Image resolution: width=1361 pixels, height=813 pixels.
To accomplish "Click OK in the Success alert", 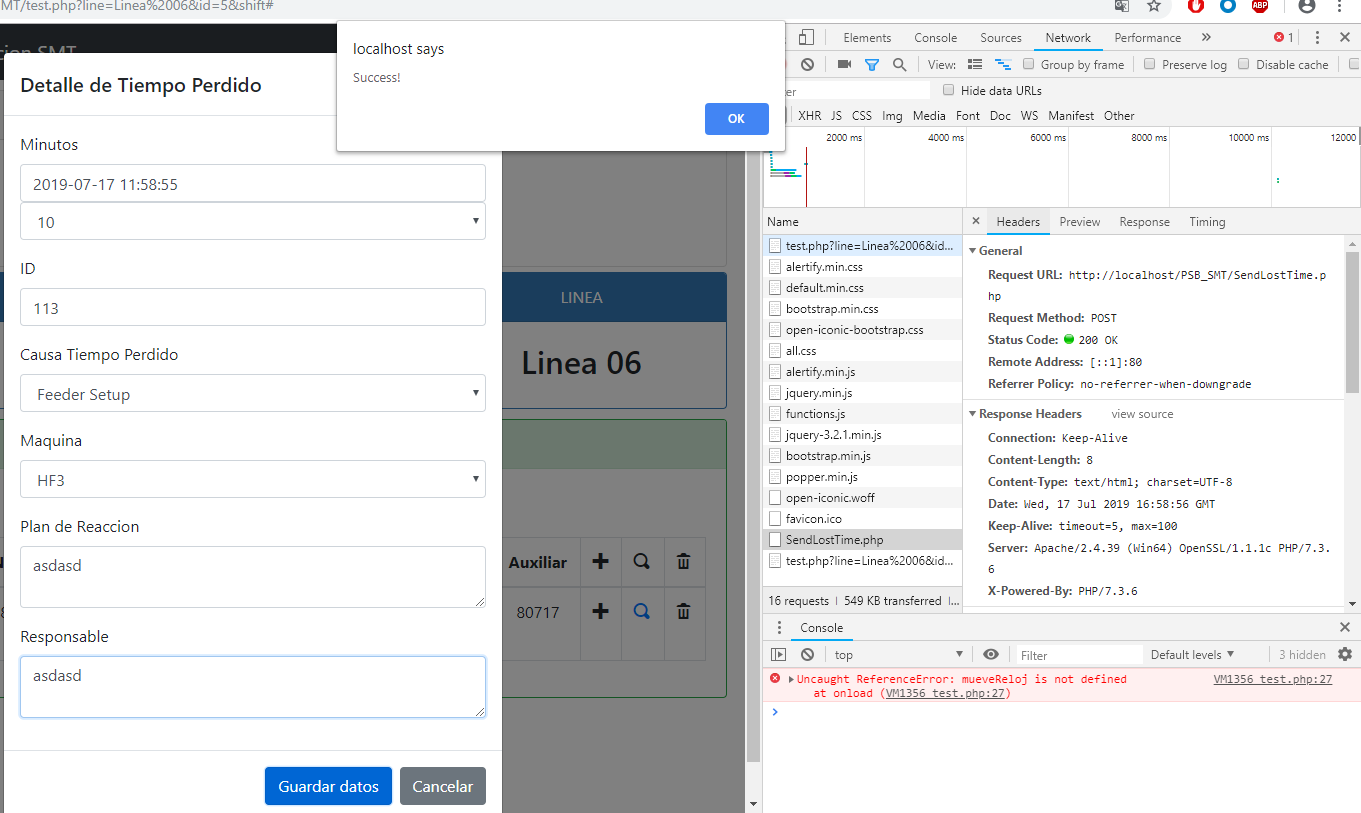I will (737, 119).
